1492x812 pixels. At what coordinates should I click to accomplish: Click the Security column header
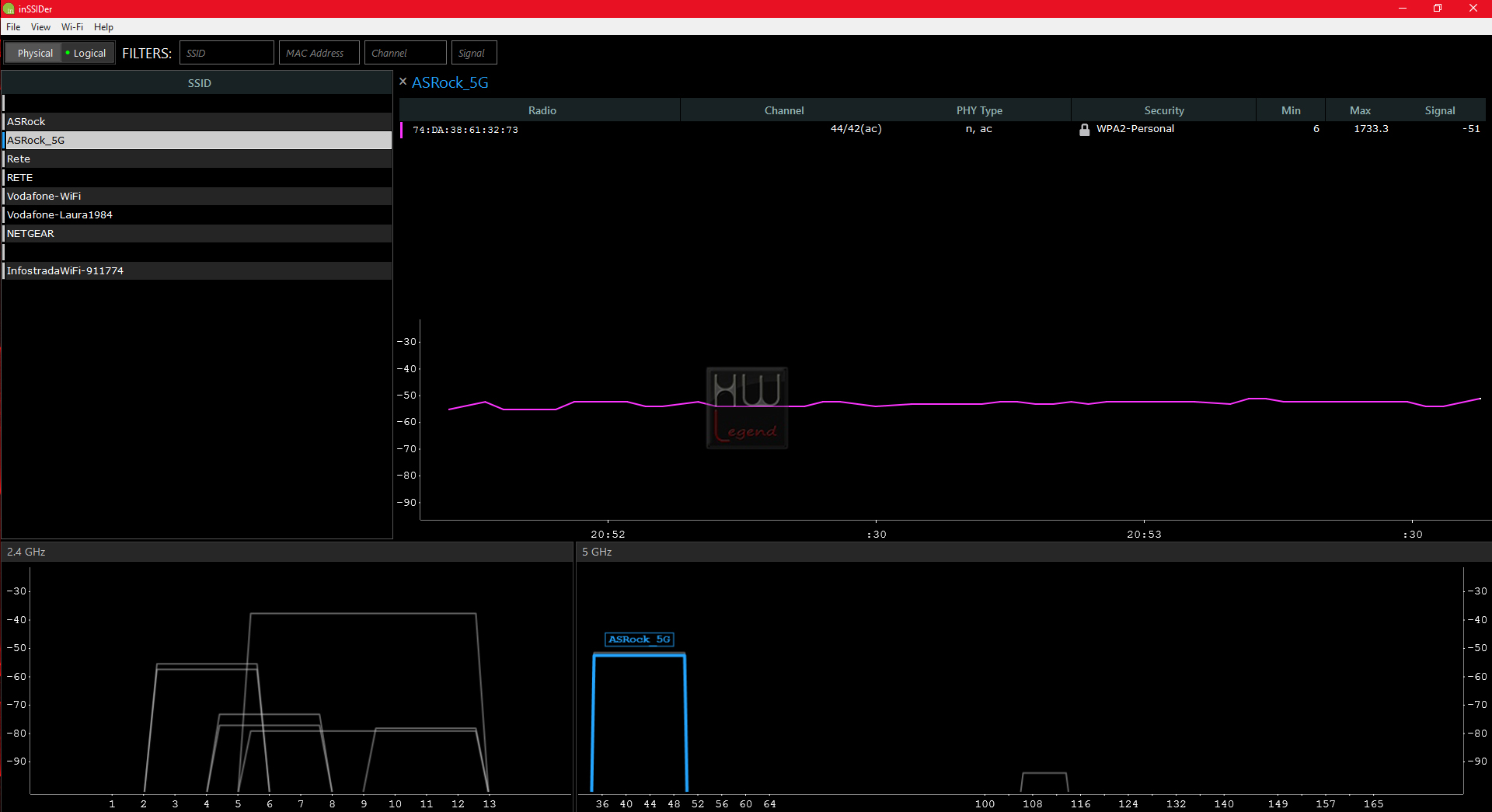pos(1163,110)
